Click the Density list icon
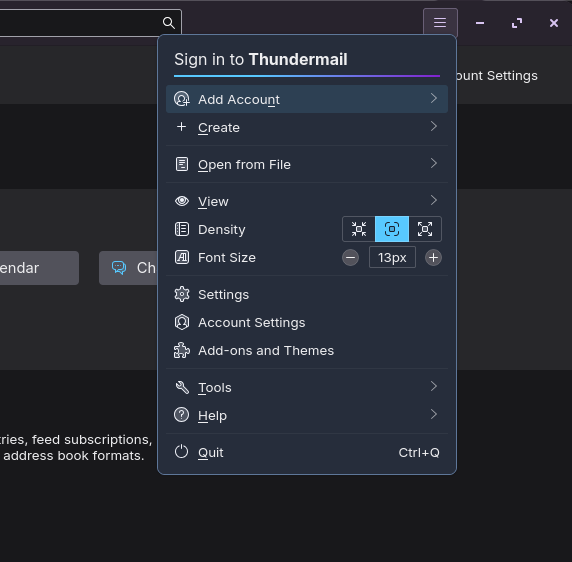The height and width of the screenshot is (562, 572). coord(182,229)
